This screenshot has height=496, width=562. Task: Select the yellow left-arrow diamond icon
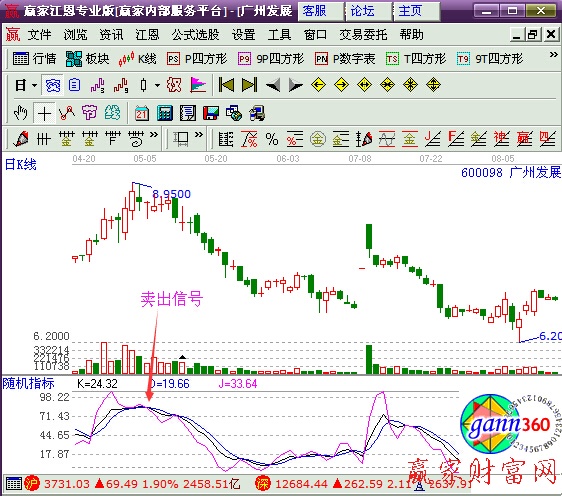[x=318, y=85]
